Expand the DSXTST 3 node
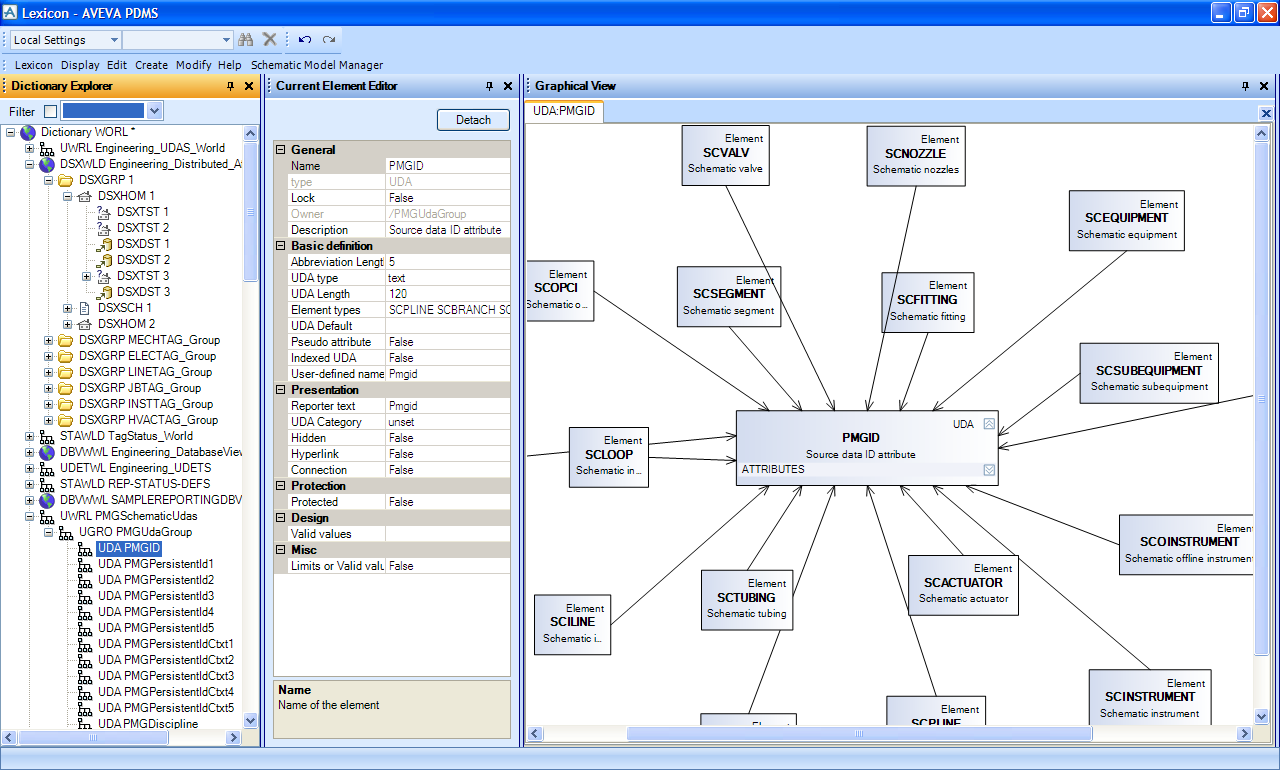 tap(87, 276)
